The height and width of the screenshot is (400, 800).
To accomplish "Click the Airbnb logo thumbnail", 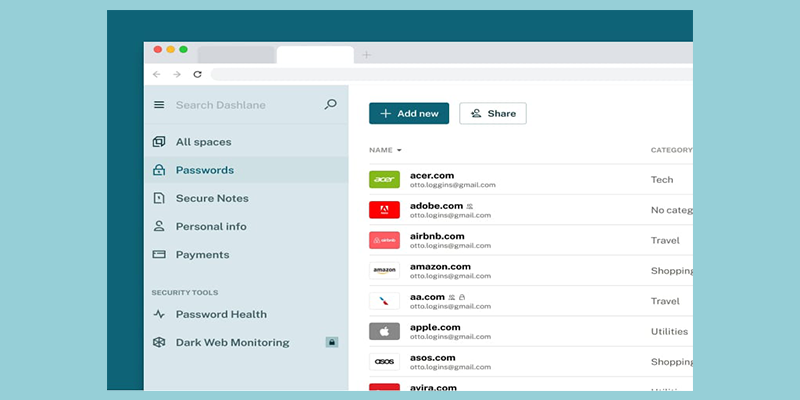I will pos(384,240).
